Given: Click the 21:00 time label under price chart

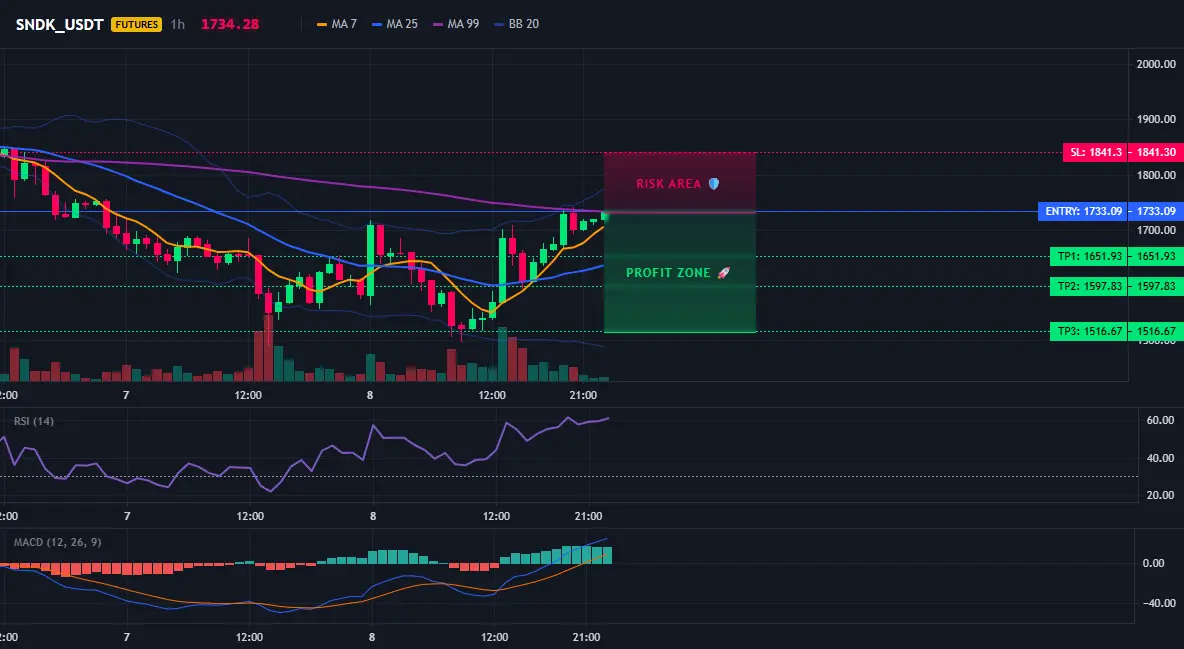Looking at the screenshot, I should tap(583, 395).
